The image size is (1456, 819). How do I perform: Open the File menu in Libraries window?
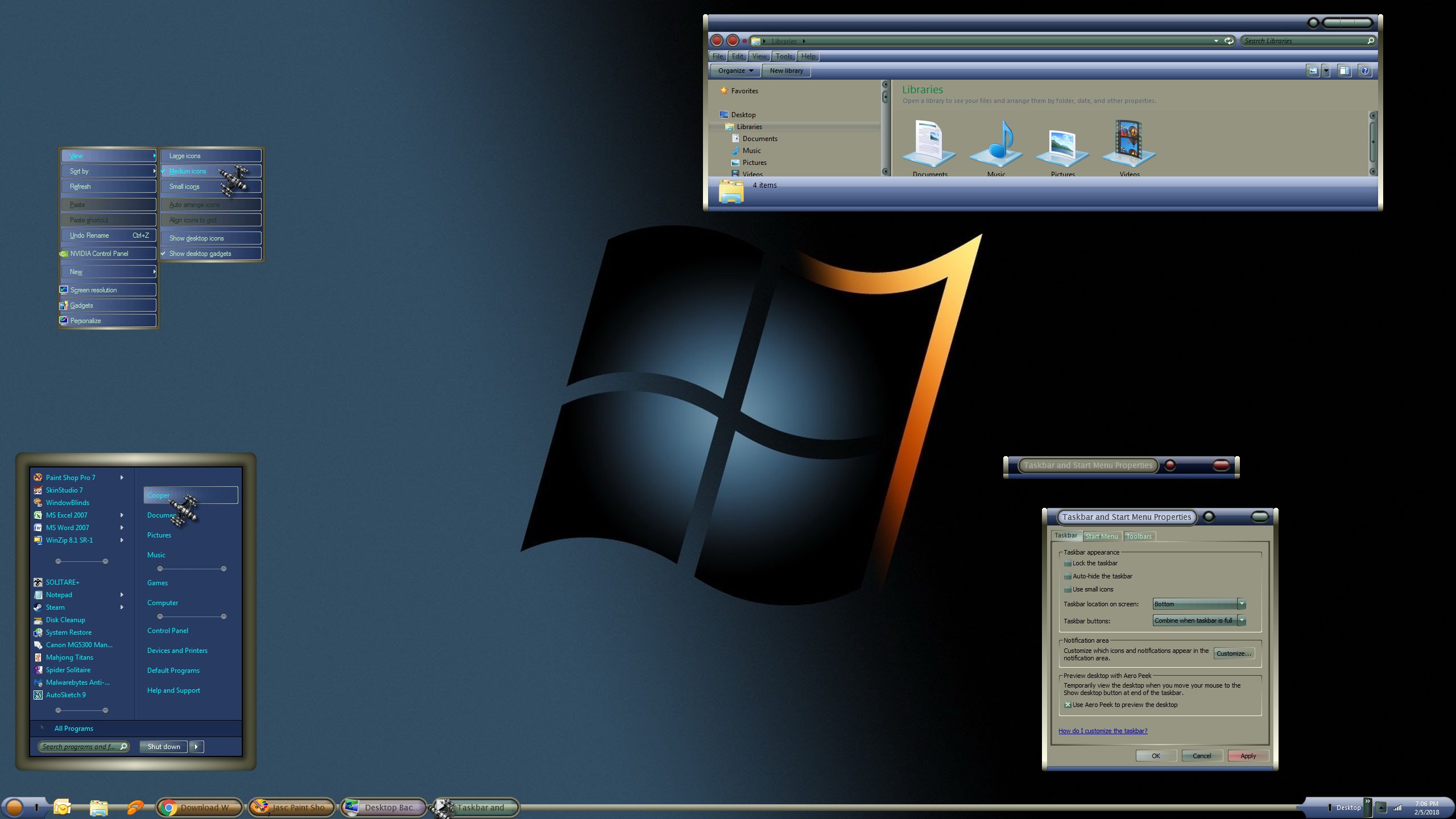tap(718, 56)
